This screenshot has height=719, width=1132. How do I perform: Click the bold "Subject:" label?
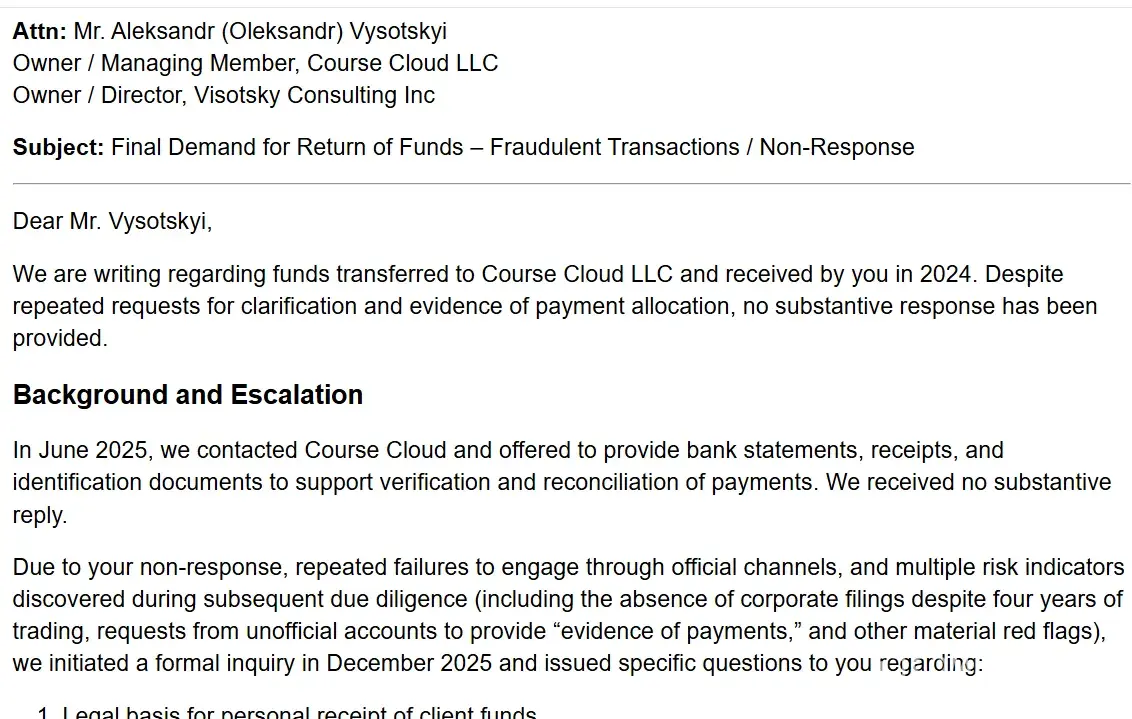tap(58, 147)
